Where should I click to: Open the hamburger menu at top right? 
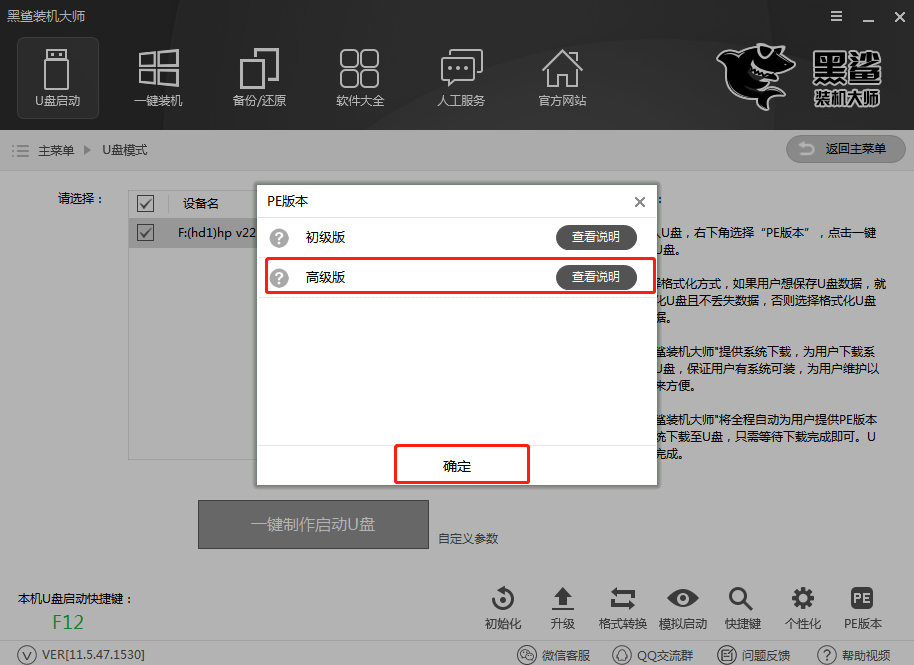[x=838, y=16]
